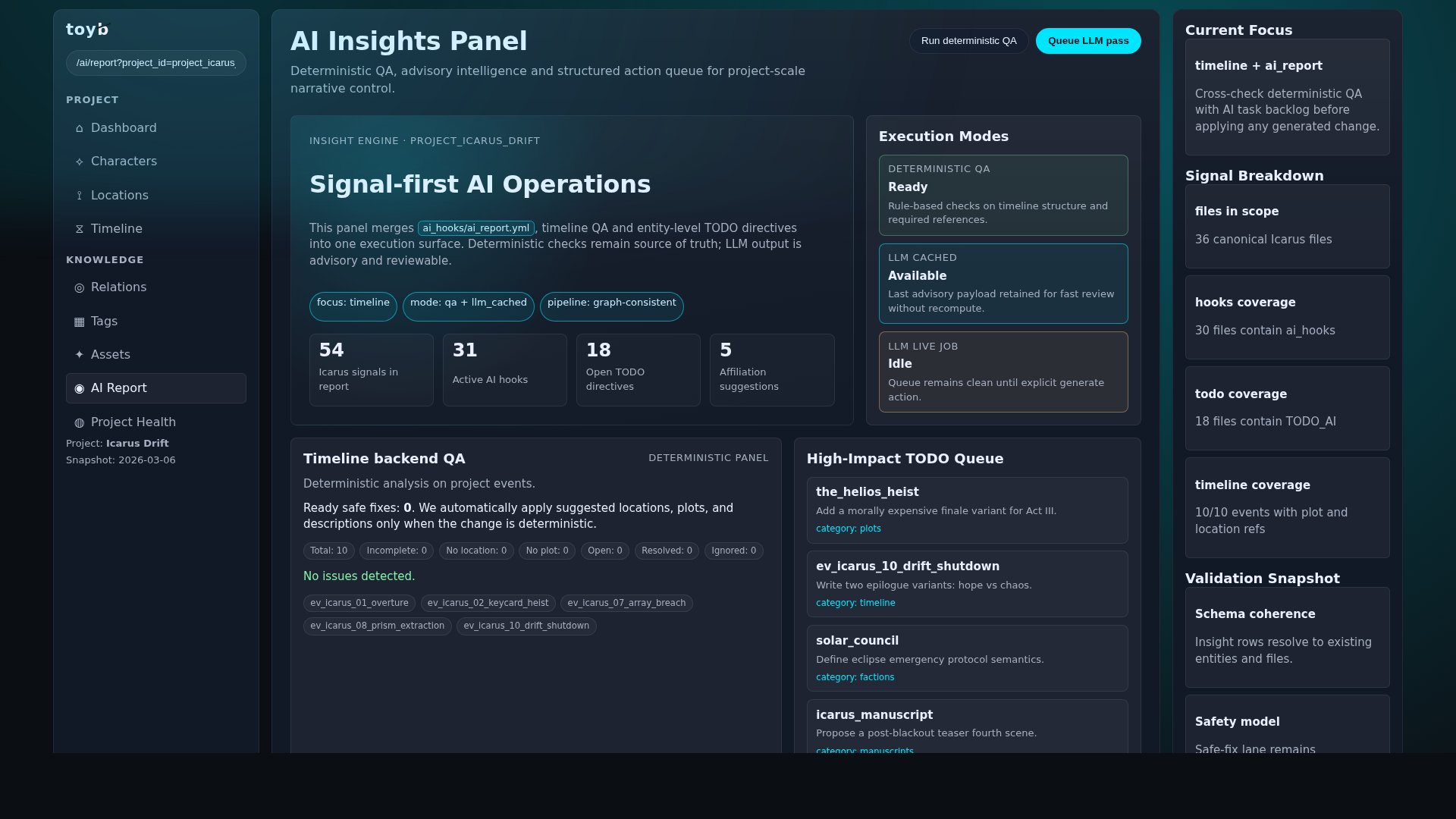Image resolution: width=1456 pixels, height=819 pixels.
Task: Click the Characters sparkle icon
Action: click(x=79, y=162)
